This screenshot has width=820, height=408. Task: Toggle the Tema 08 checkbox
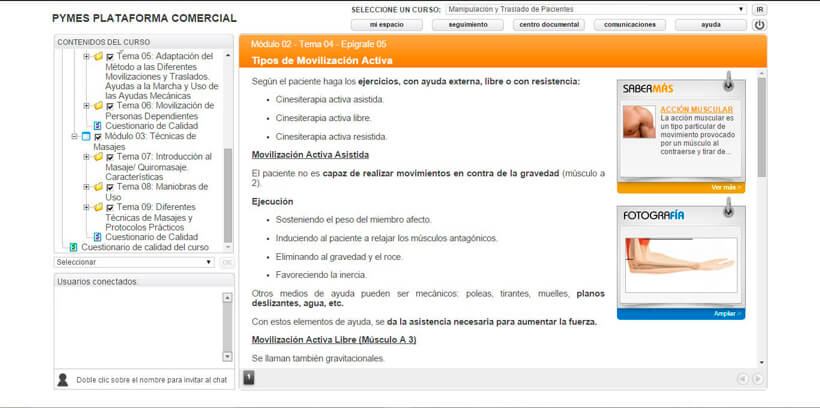(x=110, y=187)
